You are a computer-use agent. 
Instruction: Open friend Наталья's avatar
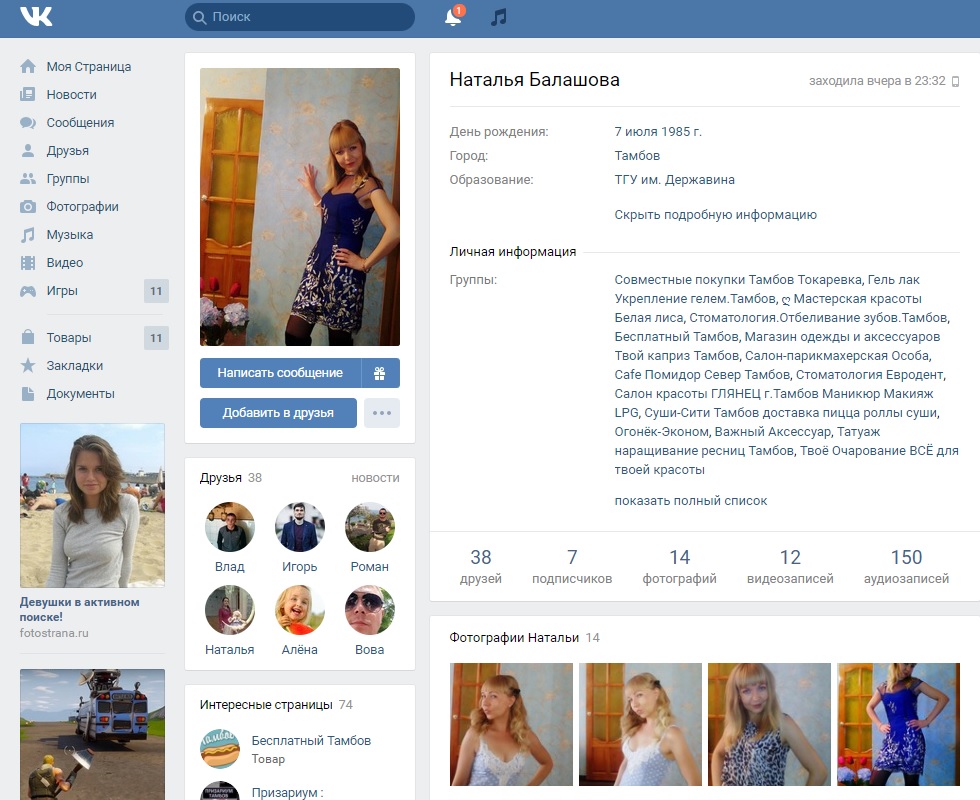230,610
